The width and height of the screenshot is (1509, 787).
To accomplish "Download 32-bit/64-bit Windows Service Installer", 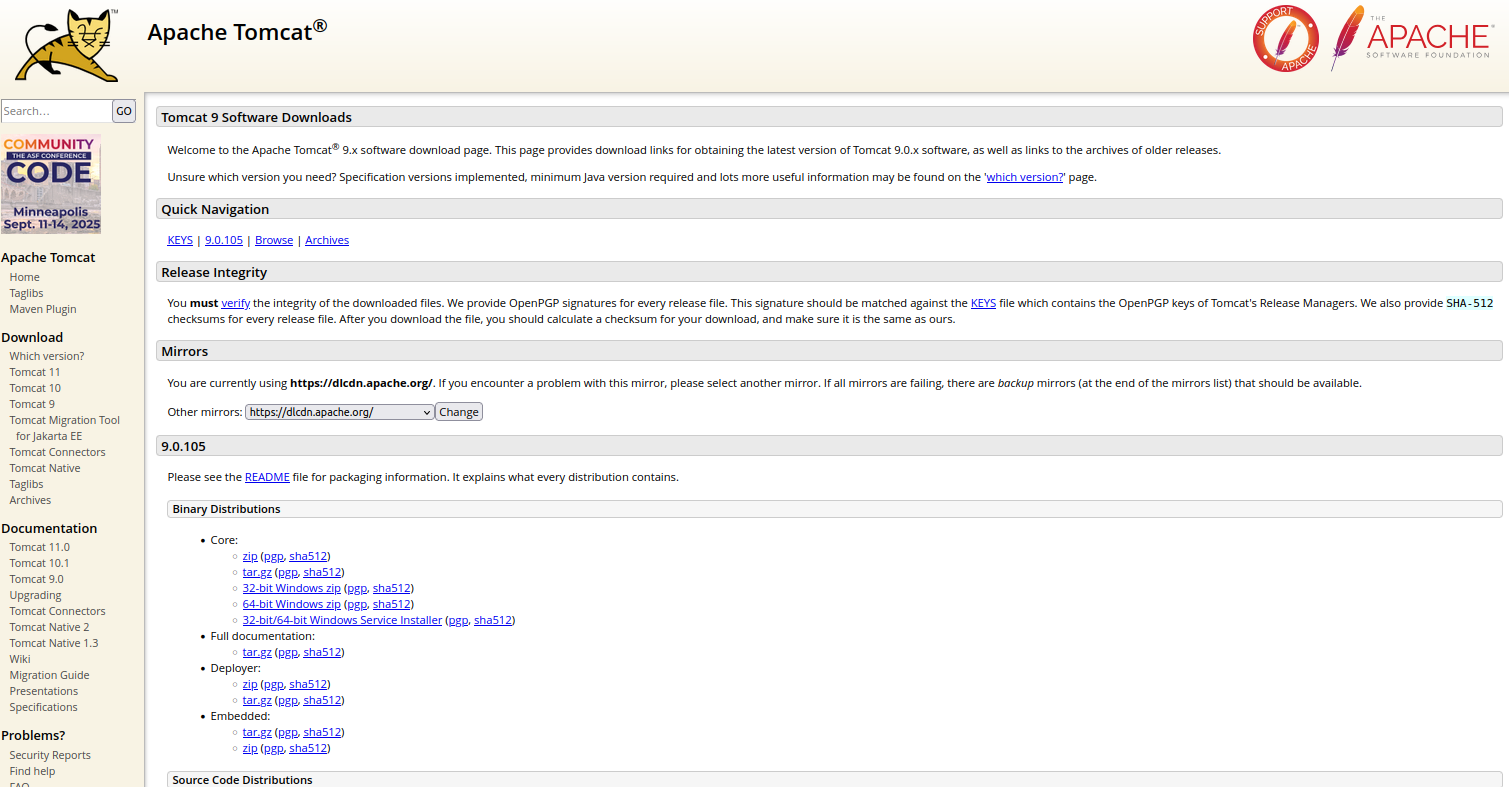I will [x=342, y=620].
